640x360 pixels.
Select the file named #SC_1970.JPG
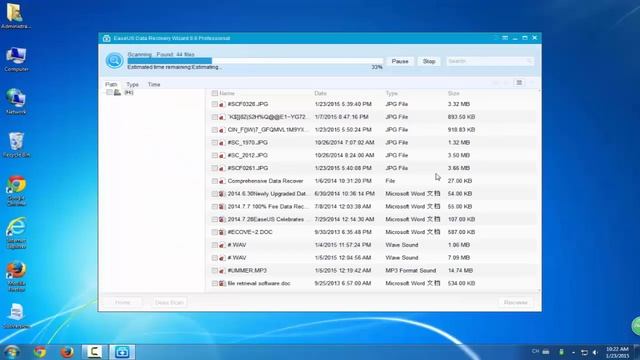[248, 143]
